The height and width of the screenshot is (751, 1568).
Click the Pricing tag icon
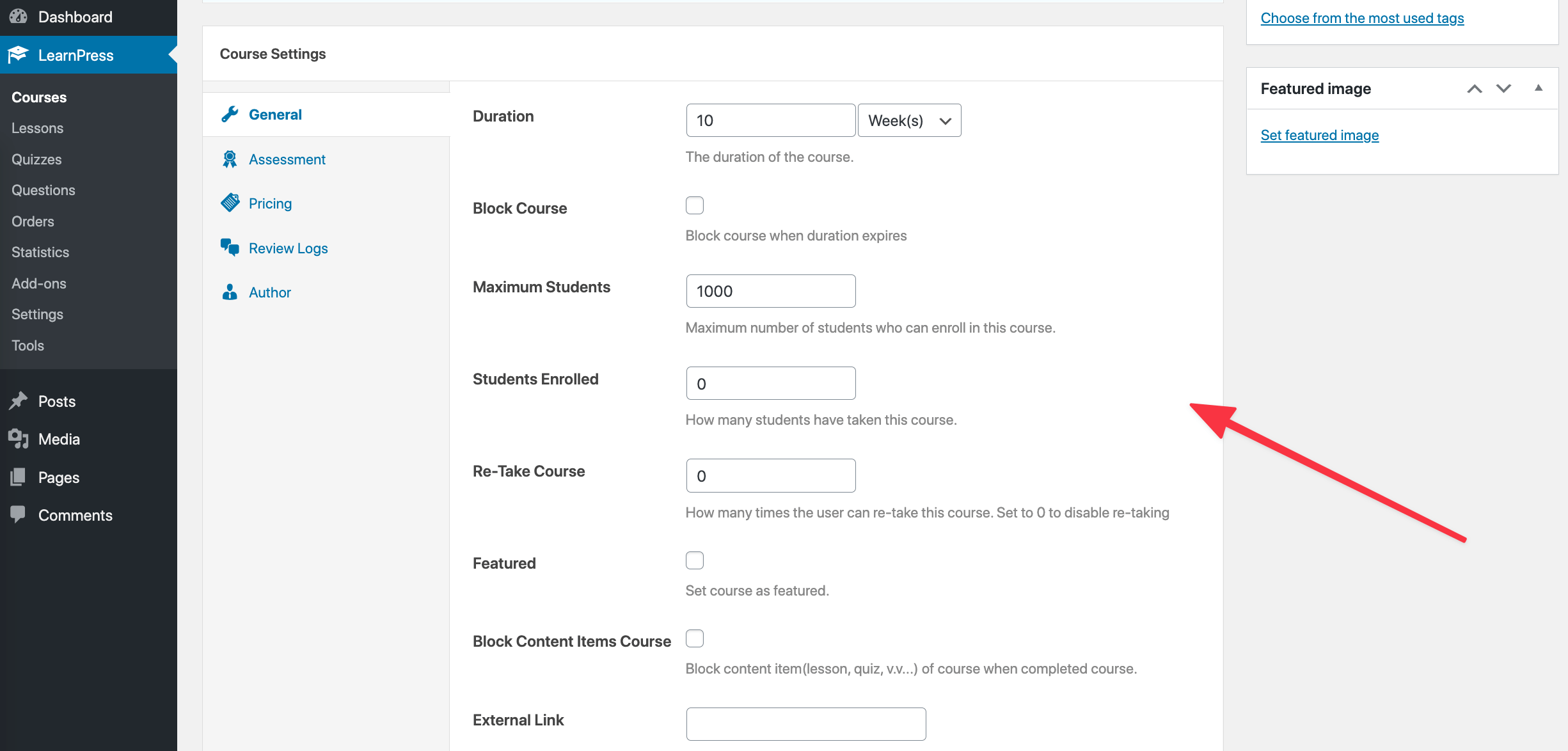pos(230,203)
